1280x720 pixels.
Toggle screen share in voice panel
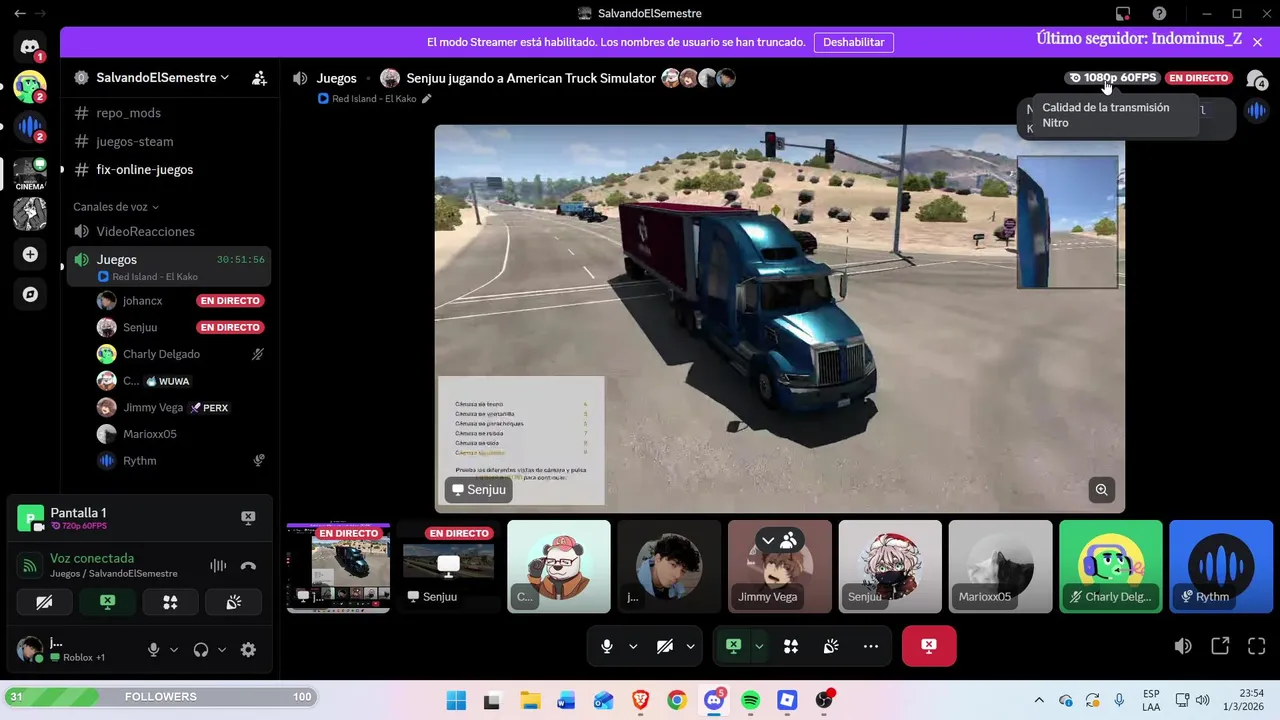click(107, 602)
